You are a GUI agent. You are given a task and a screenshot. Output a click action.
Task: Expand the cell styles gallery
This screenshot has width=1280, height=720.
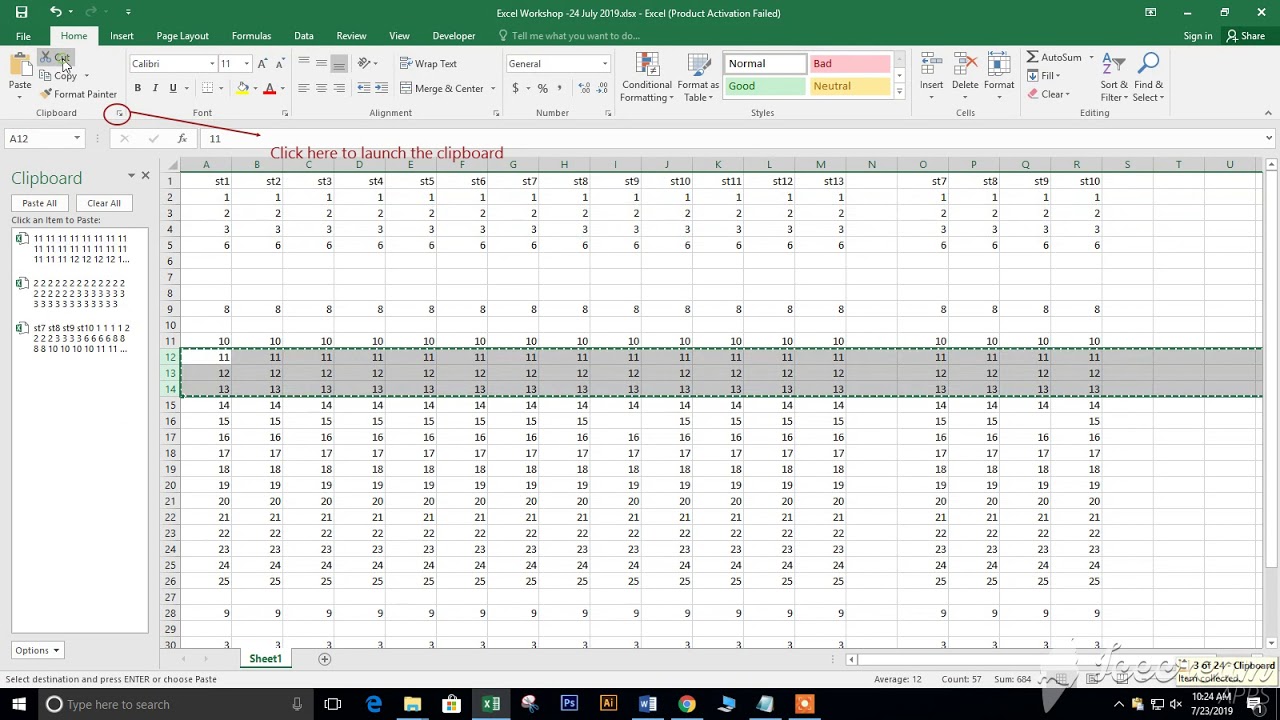pos(899,91)
